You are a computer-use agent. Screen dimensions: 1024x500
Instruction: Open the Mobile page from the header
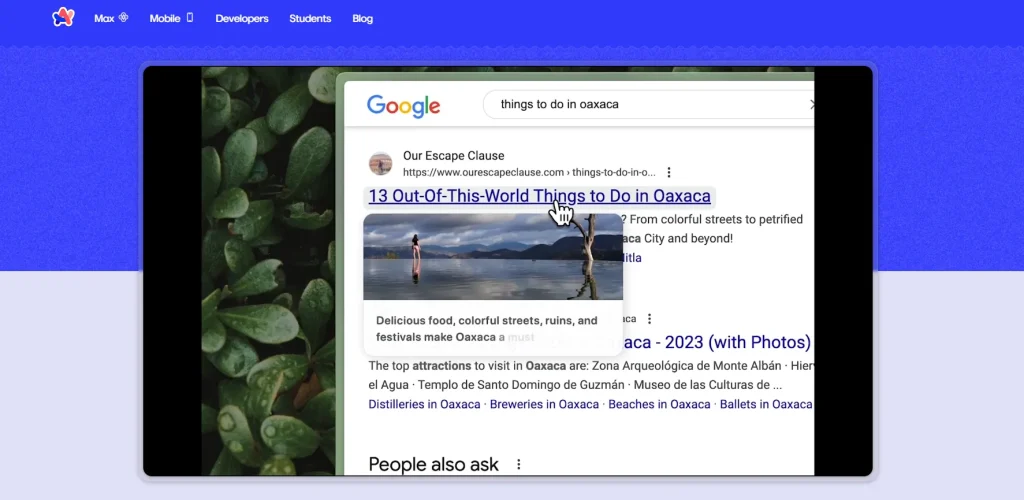pos(171,18)
